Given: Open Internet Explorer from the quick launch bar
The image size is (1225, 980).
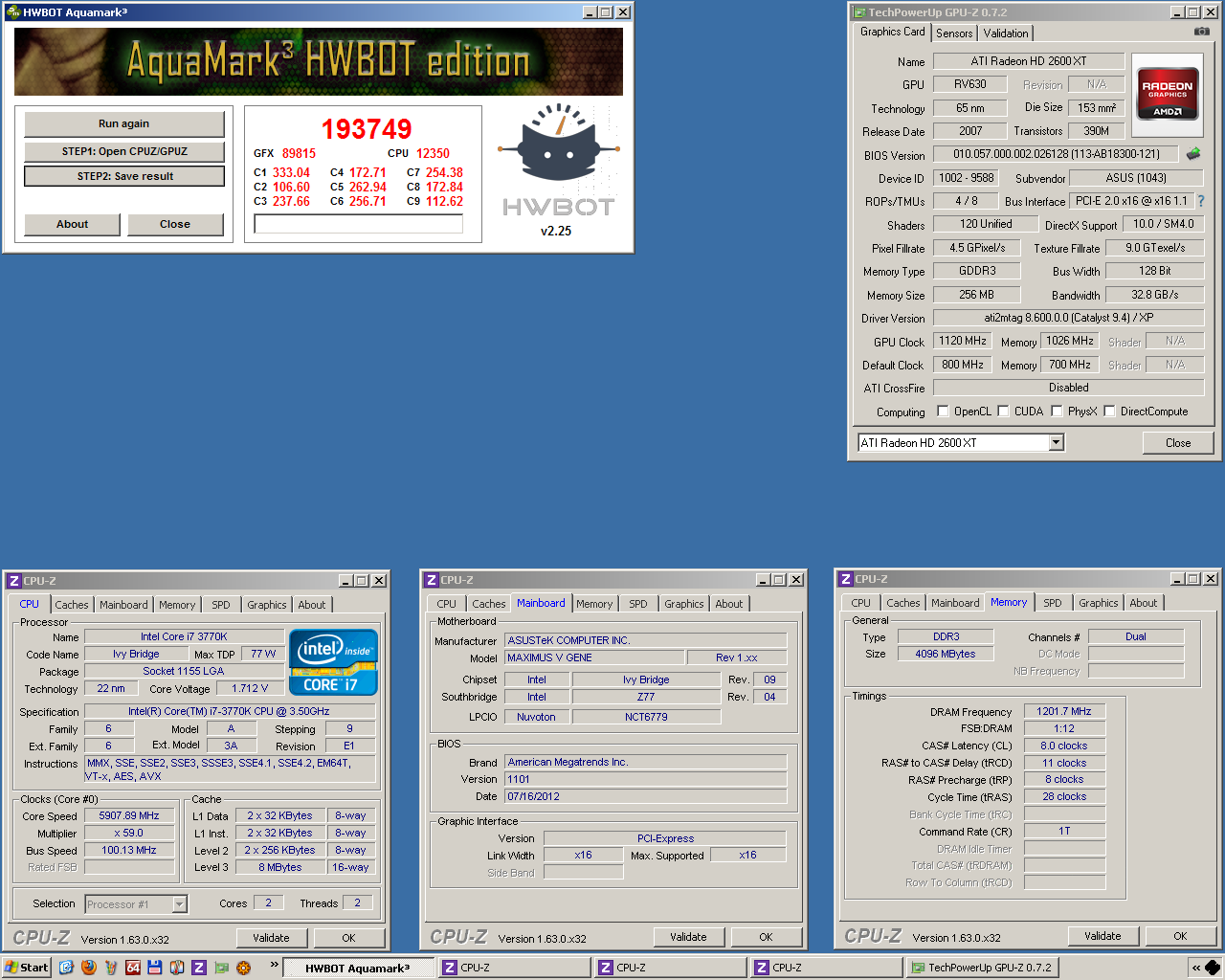Looking at the screenshot, I should 66,968.
